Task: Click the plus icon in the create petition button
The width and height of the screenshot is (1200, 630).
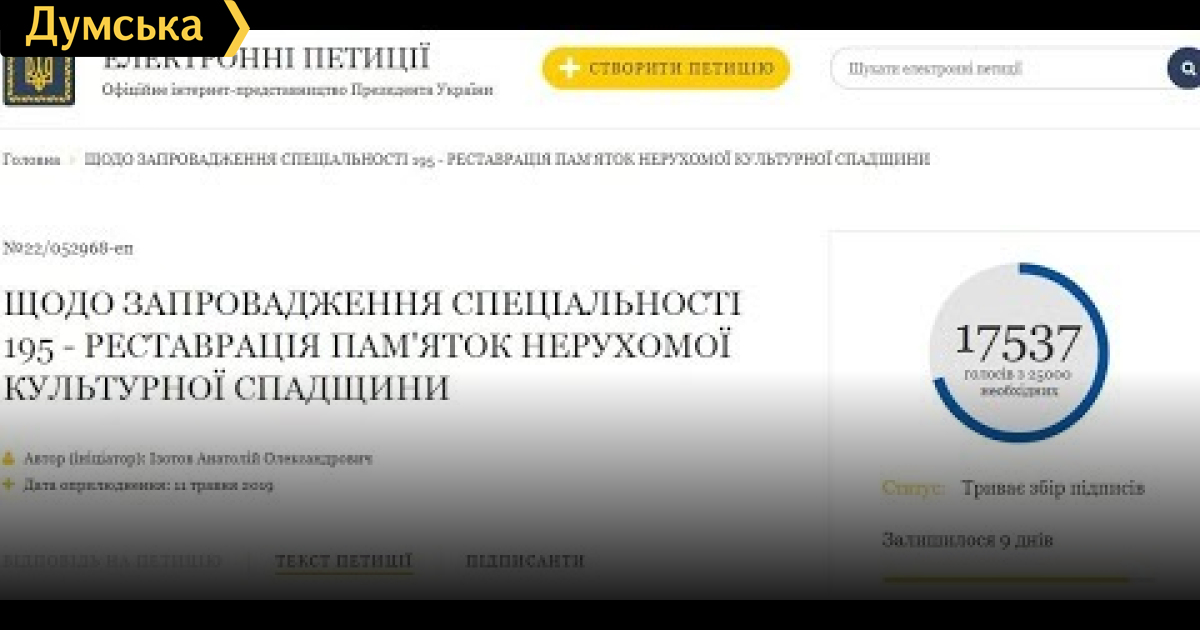Action: (569, 69)
